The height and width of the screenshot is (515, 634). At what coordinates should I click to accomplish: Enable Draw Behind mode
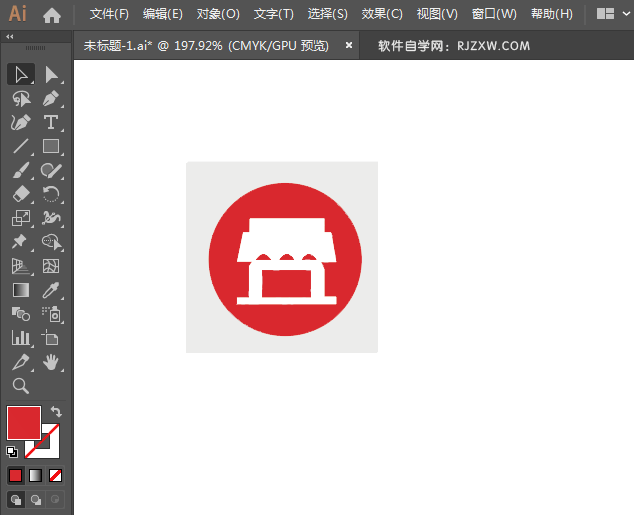pyautogui.click(x=36, y=500)
